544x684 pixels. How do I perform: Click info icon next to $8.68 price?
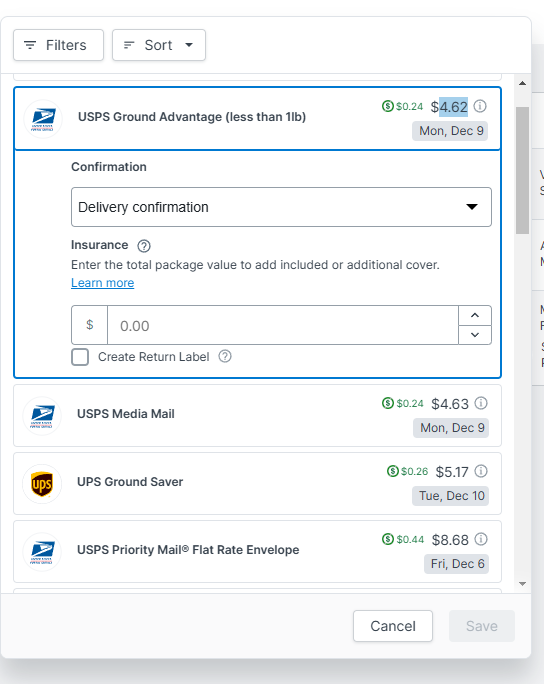pyautogui.click(x=481, y=539)
